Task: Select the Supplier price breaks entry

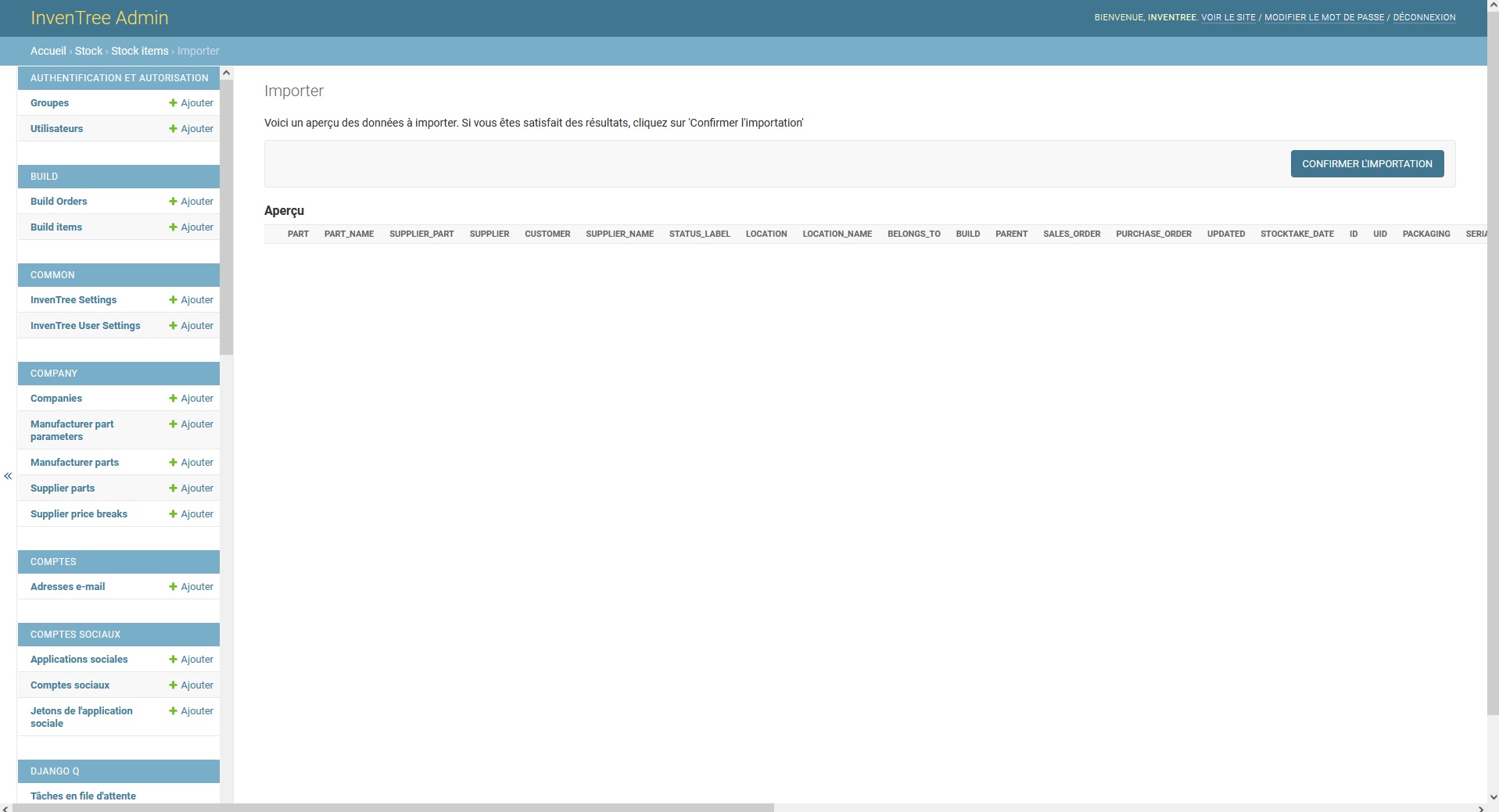Action: 78,513
